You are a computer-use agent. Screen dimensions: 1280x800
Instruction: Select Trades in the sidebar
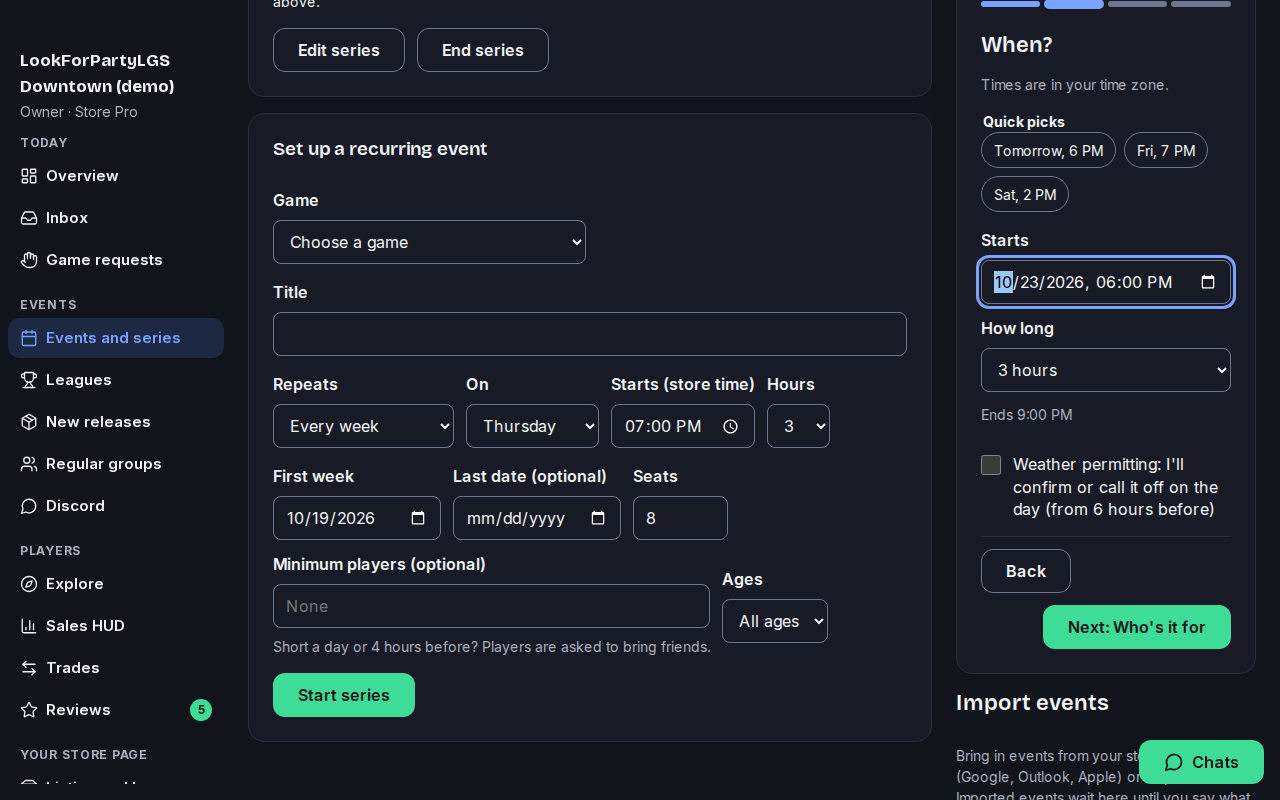(x=116, y=668)
